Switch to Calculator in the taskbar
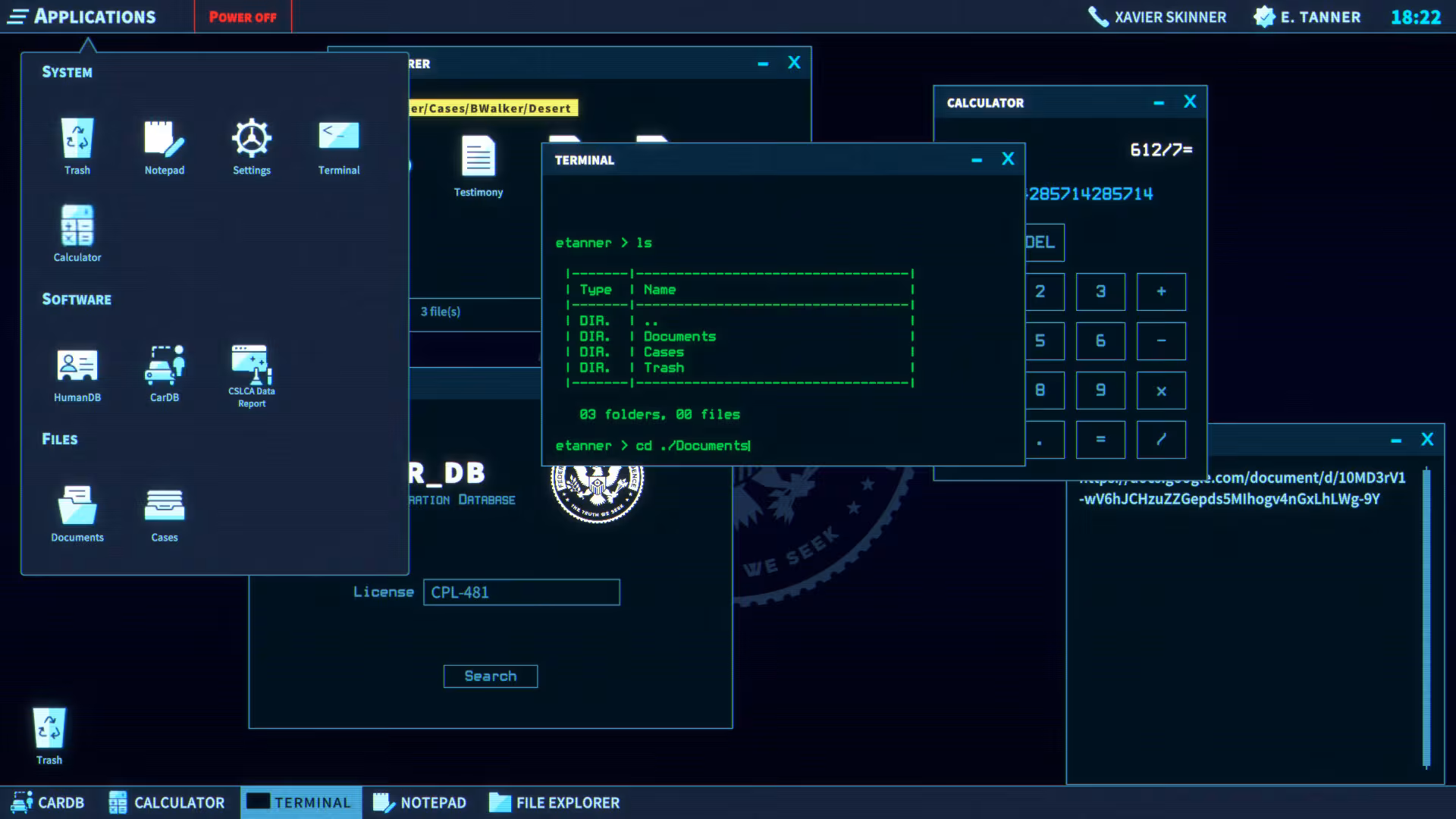Image resolution: width=1456 pixels, height=819 pixels. [167, 802]
